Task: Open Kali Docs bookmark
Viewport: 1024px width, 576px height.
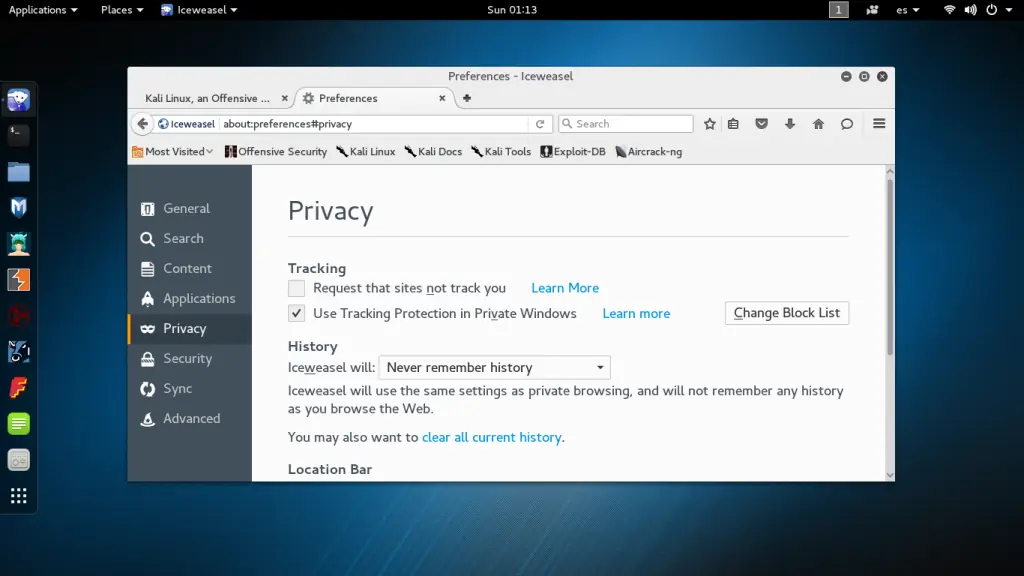Action: click(x=433, y=152)
